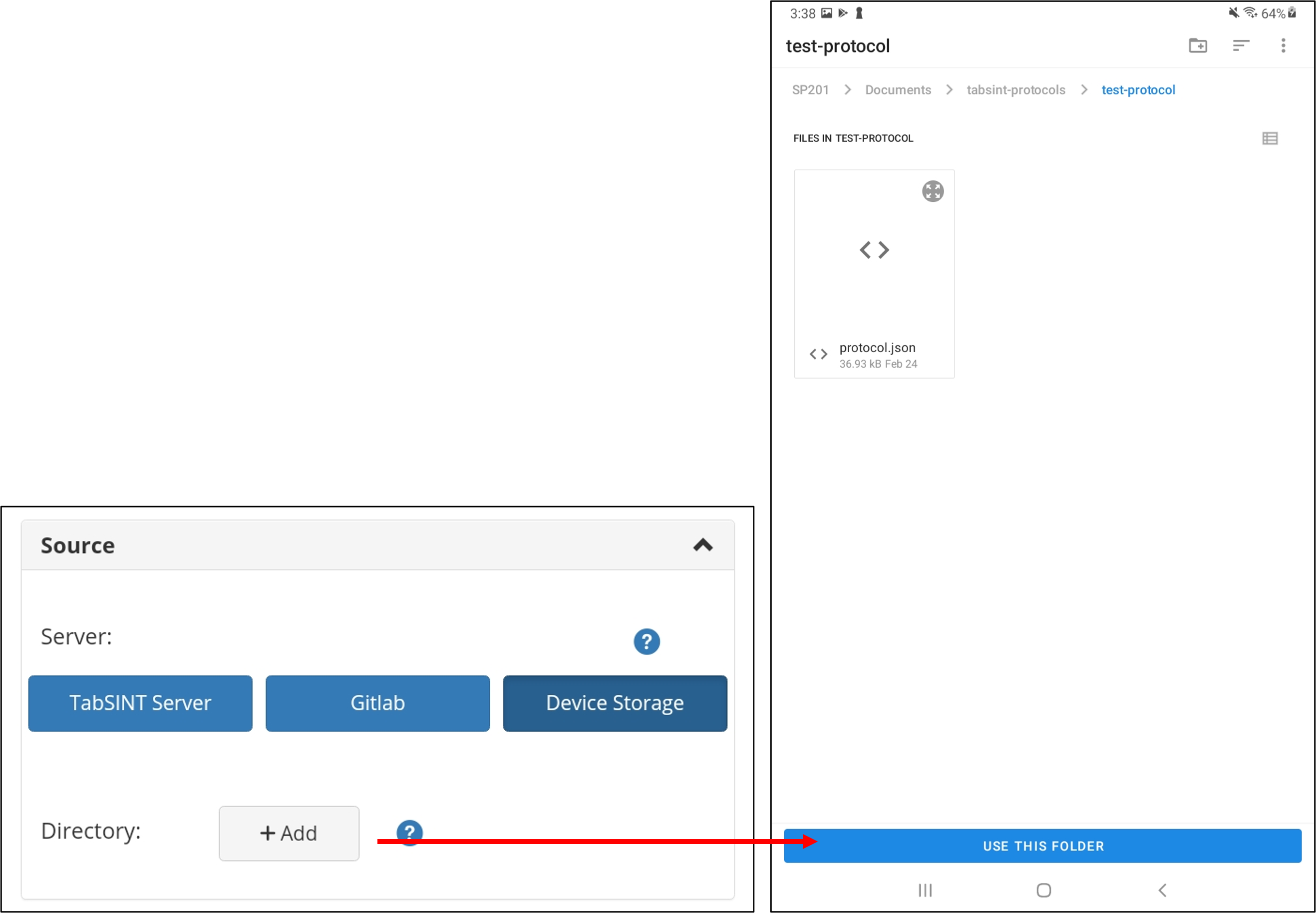Open the three-dot overflow menu
Image resolution: width=1316 pixels, height=913 pixels.
pos(1284,46)
